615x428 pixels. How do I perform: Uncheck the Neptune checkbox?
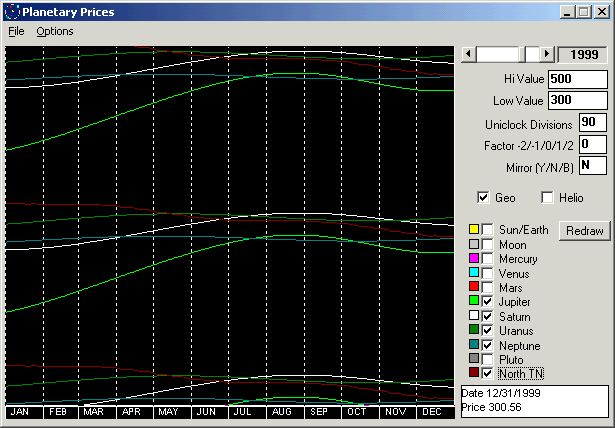[x=487, y=345]
